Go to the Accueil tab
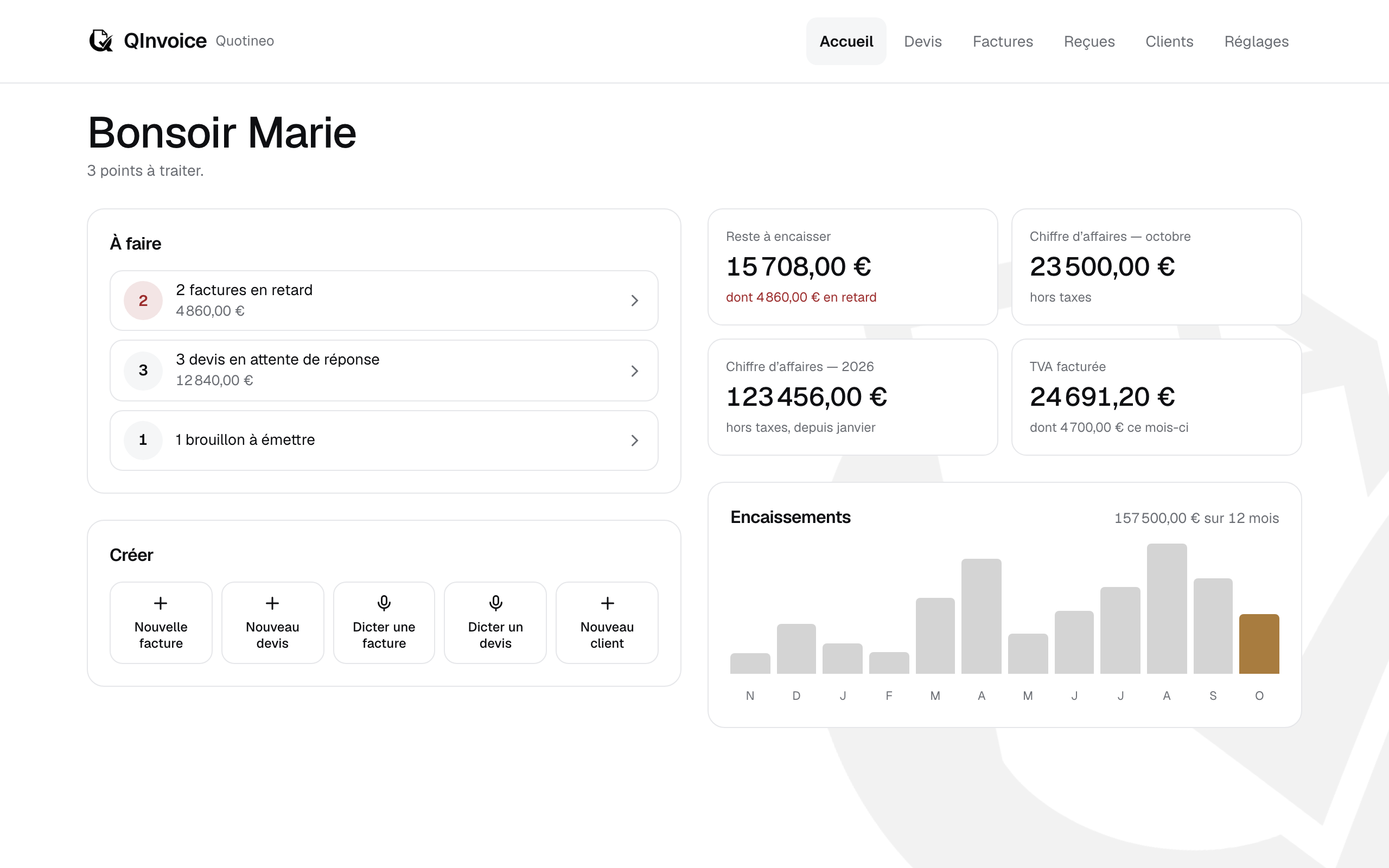The image size is (1389, 868). click(x=846, y=41)
